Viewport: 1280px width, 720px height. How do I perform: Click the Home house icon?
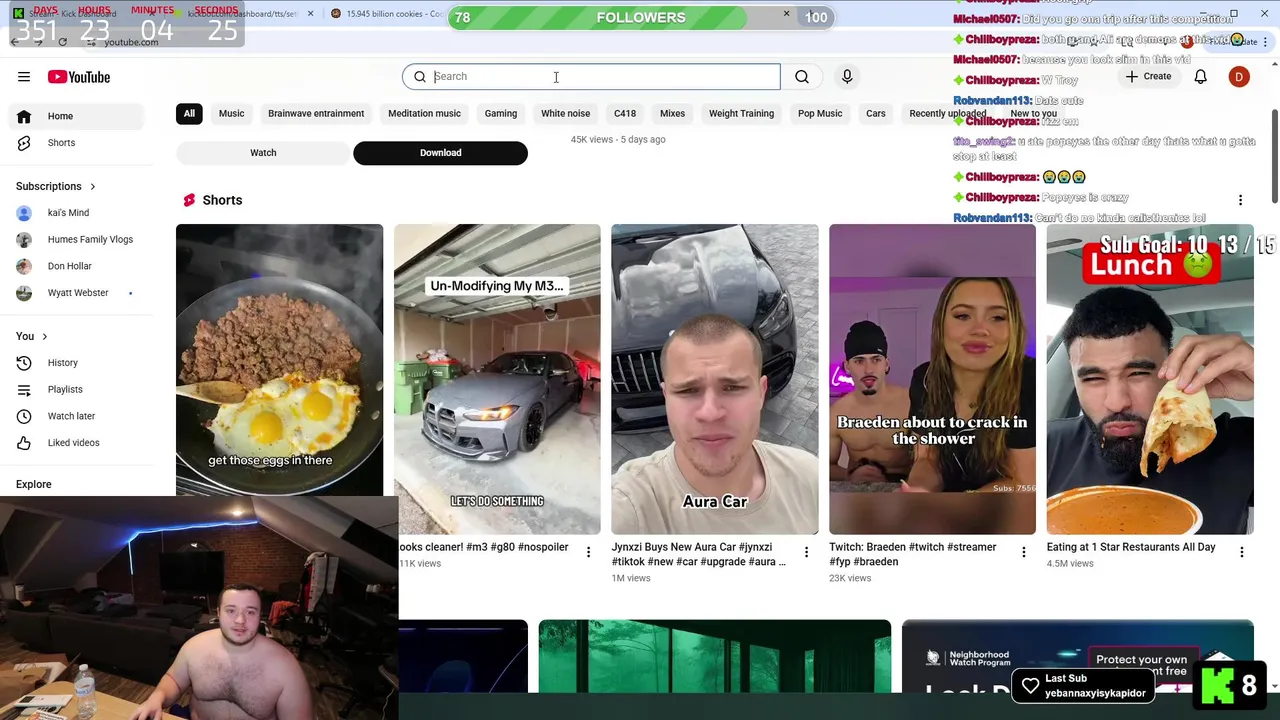[x=24, y=116]
